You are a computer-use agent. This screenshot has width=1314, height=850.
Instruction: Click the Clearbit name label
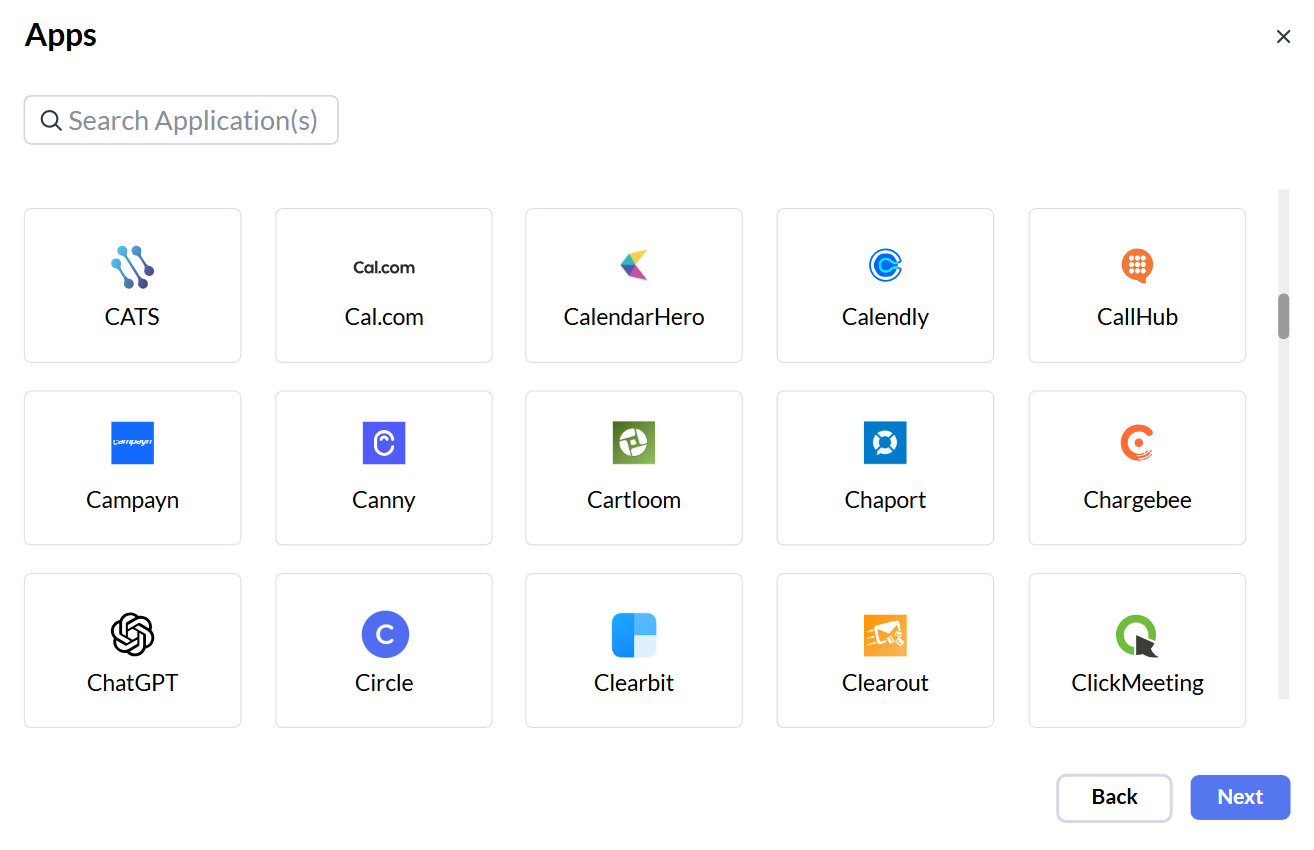point(634,683)
